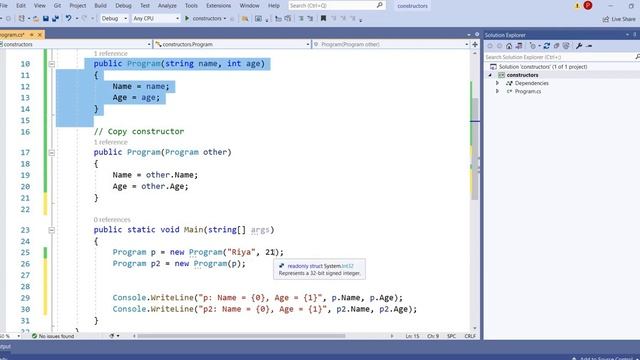The height and width of the screenshot is (360, 640).
Task: Click the uncomment lines icon
Action: (x=310, y=18)
